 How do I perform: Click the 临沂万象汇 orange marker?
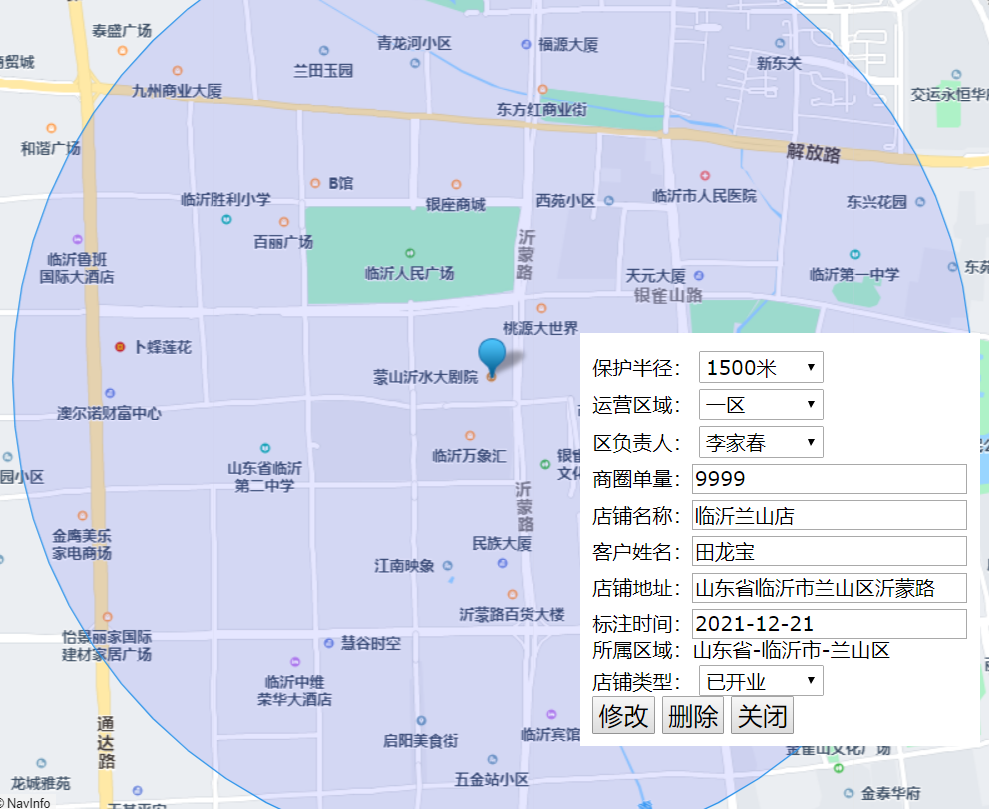[470, 436]
